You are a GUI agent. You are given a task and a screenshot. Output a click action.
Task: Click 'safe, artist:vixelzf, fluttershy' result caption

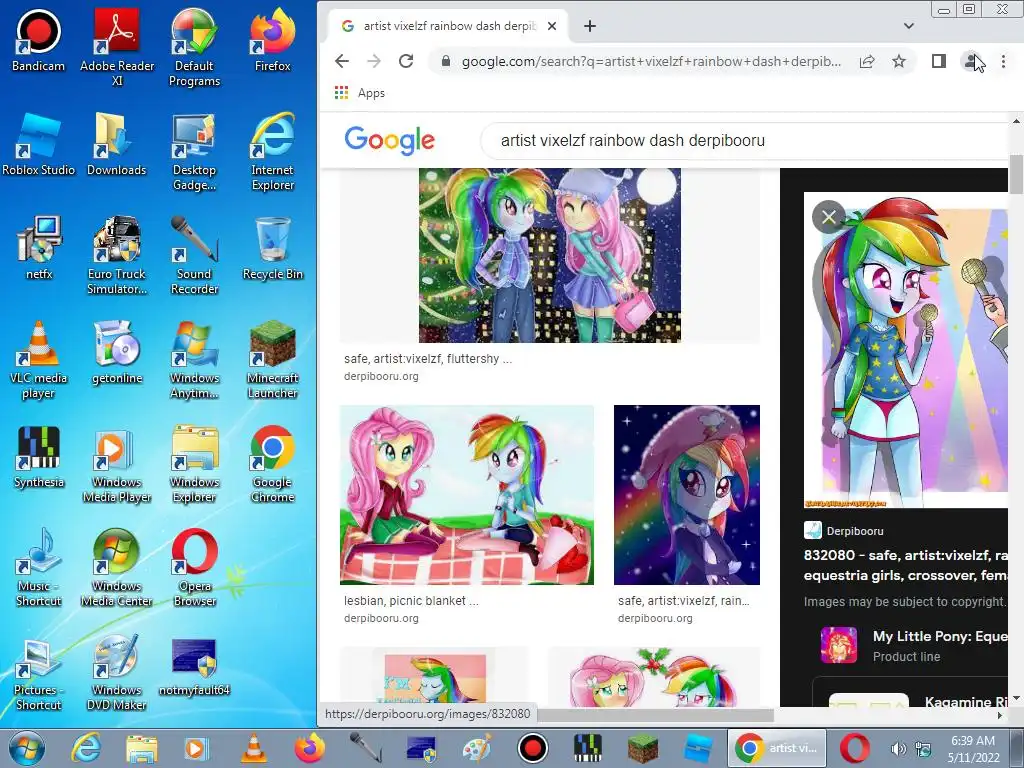click(x=428, y=359)
